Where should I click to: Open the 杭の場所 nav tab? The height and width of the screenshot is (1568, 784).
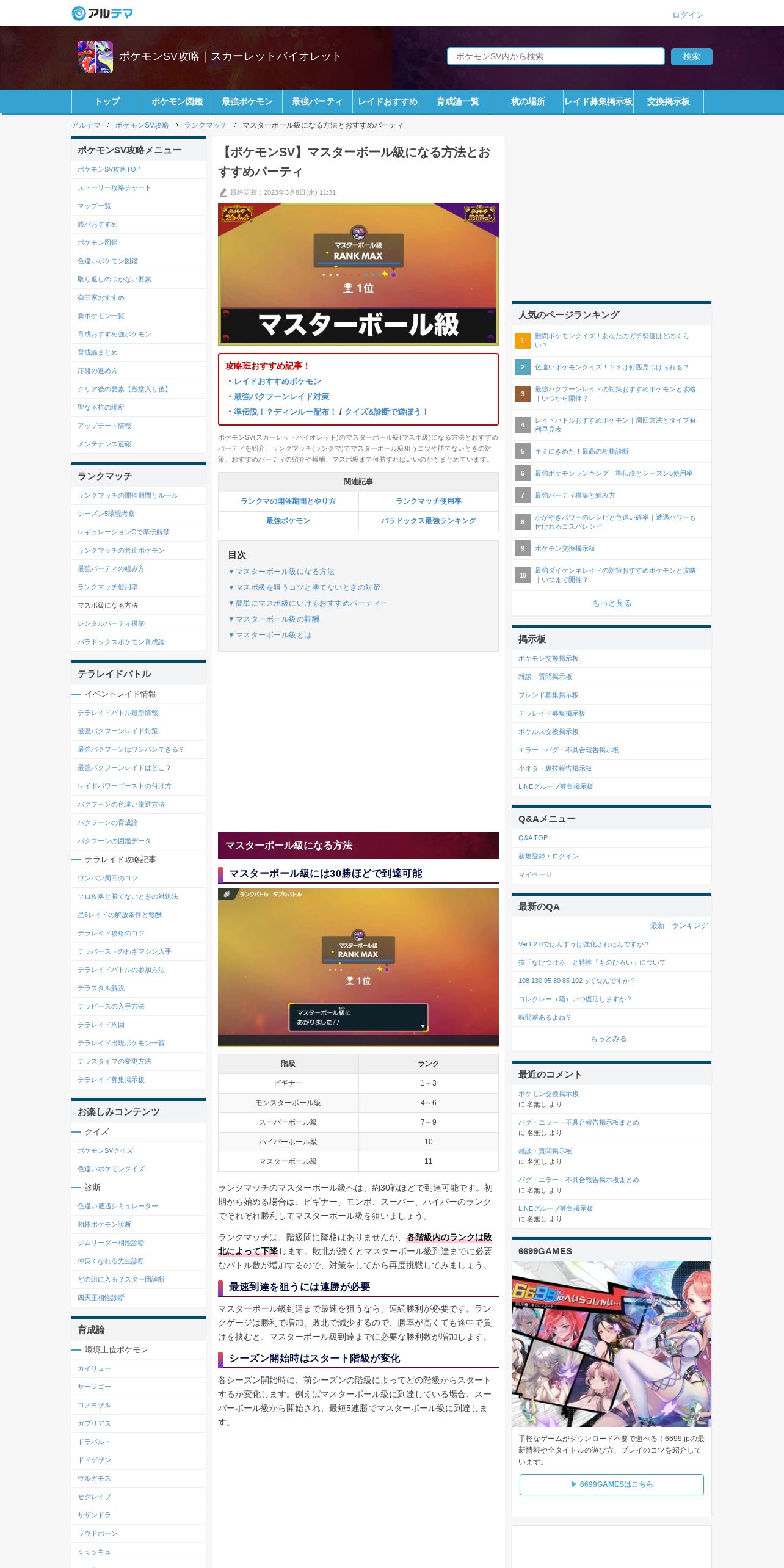coord(528,101)
